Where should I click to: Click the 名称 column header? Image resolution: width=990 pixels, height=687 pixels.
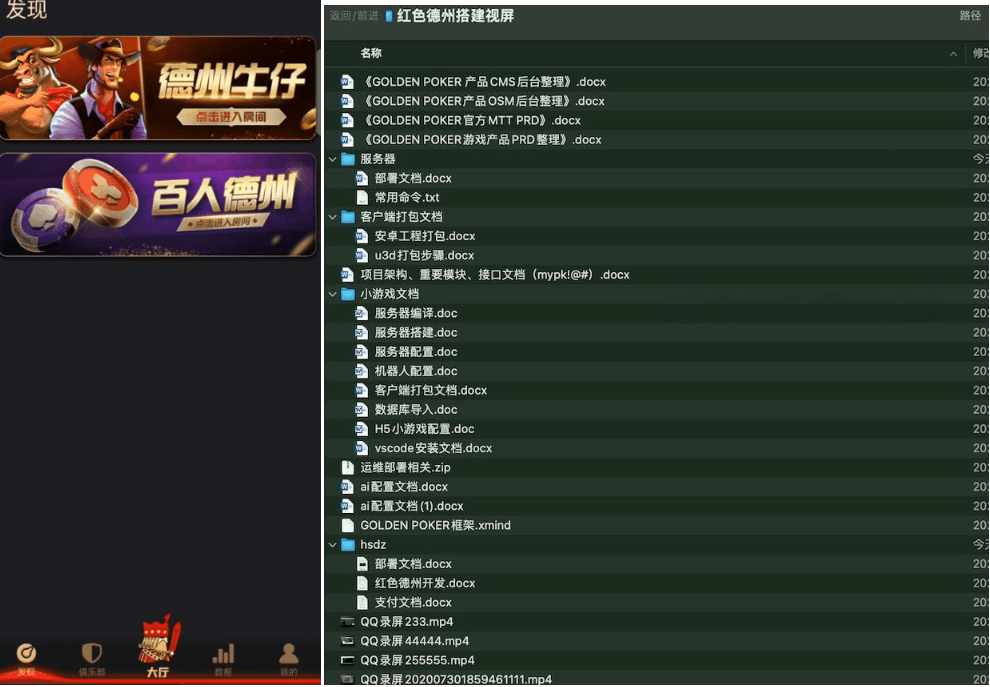tap(371, 54)
